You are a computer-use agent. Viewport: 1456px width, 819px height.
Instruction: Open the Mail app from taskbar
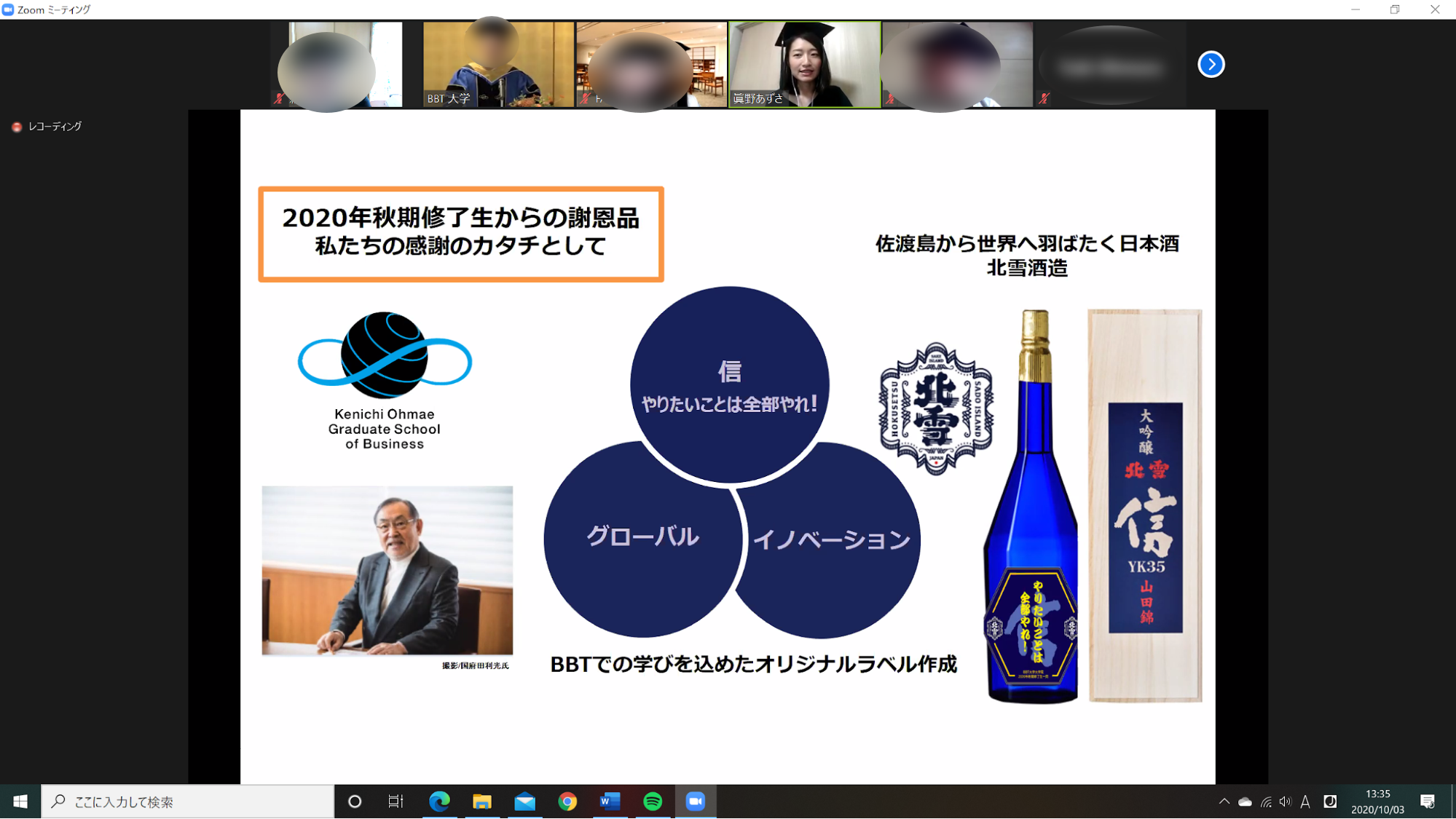(524, 802)
